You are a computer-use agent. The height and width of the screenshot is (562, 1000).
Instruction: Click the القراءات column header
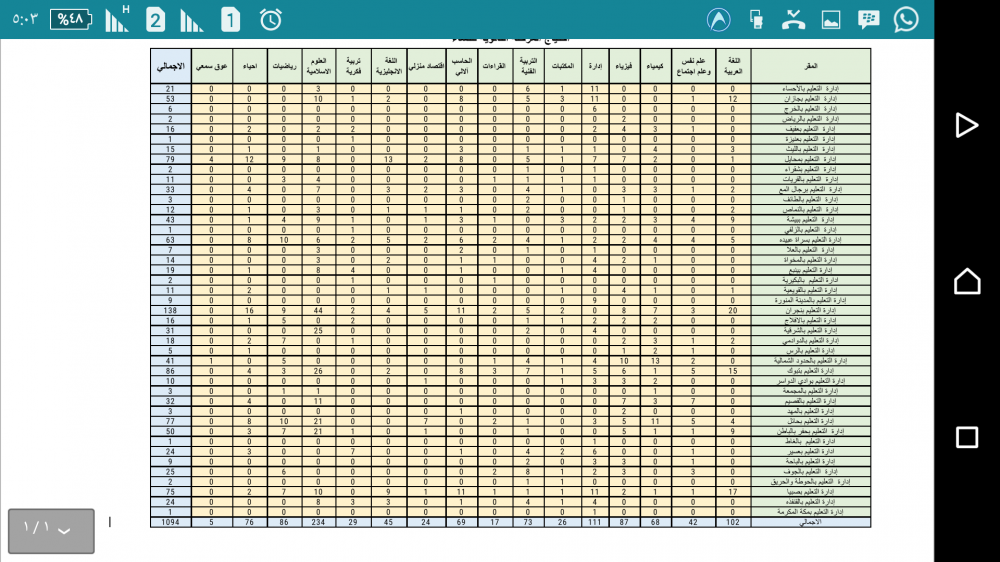pyautogui.click(x=494, y=66)
